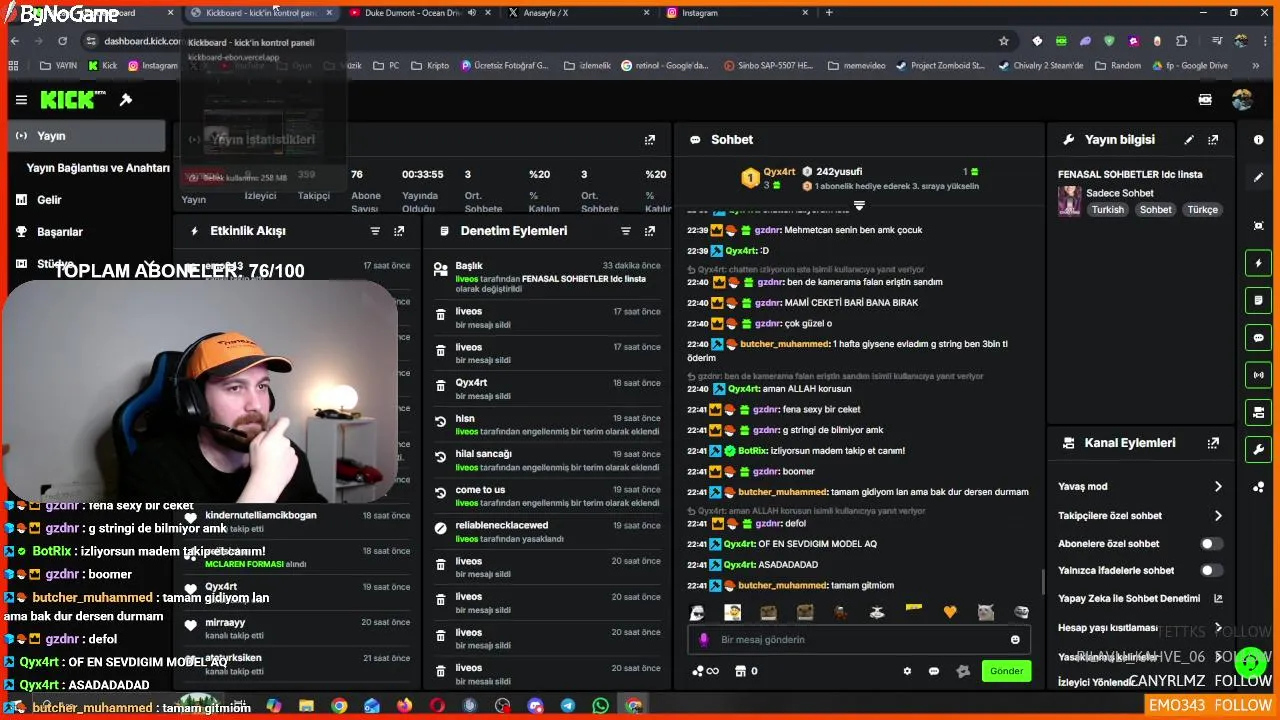Viewport: 1280px width, 720px height.
Task: Toggle Abonelere özel sohbet switch
Action: [1211, 544]
